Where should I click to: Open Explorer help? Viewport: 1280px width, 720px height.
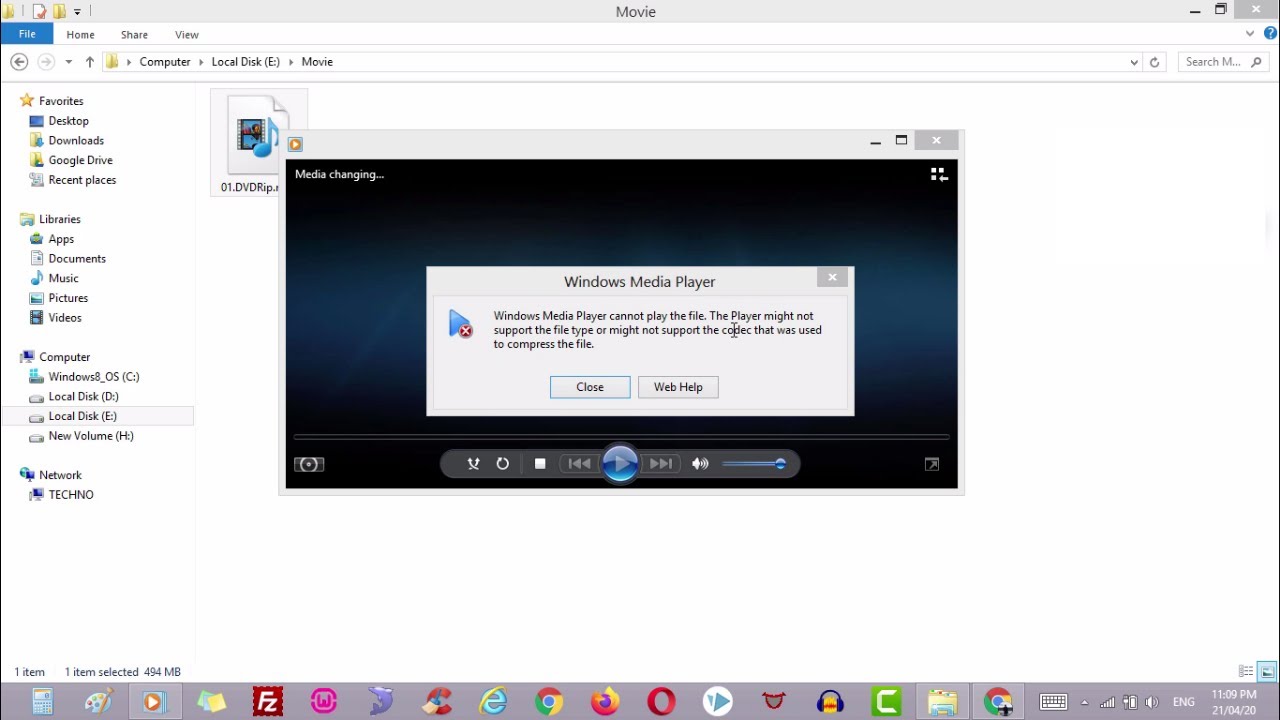pos(1271,34)
